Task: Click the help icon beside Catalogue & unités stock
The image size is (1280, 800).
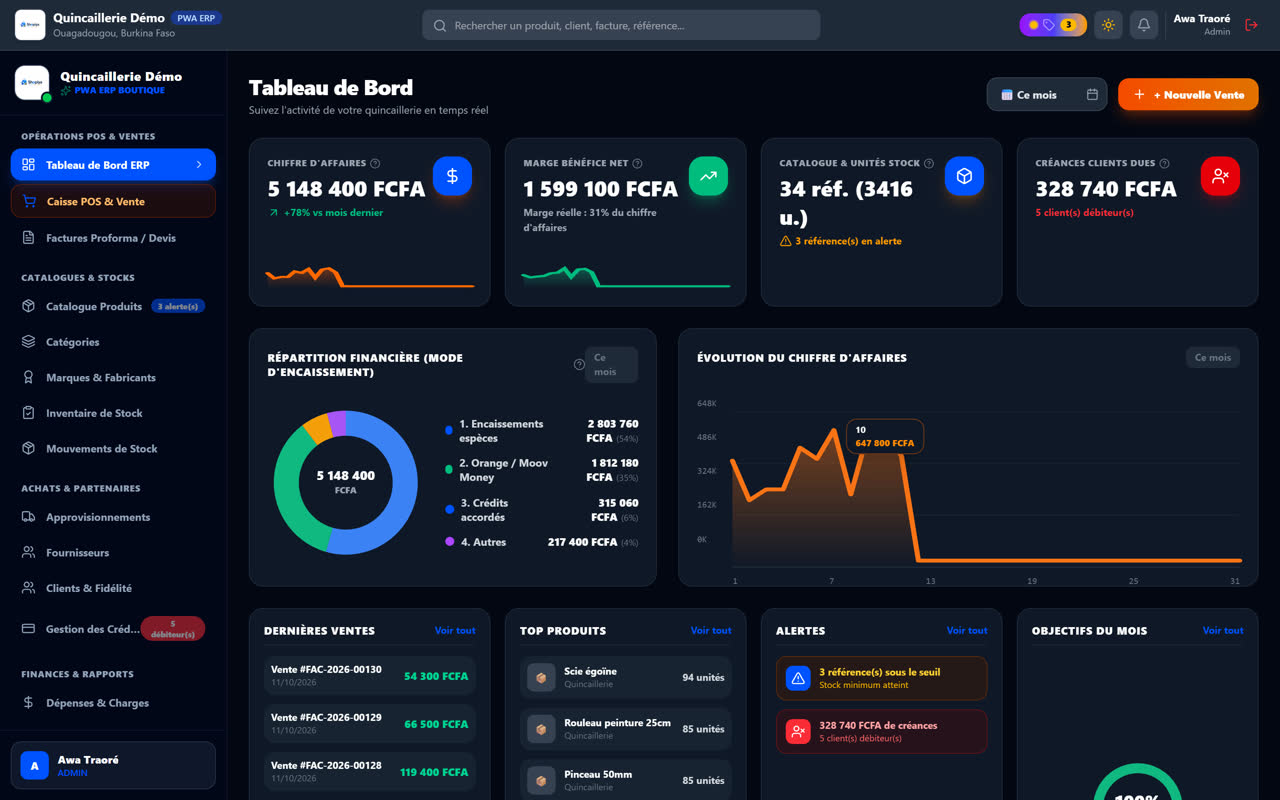Action: [x=929, y=163]
